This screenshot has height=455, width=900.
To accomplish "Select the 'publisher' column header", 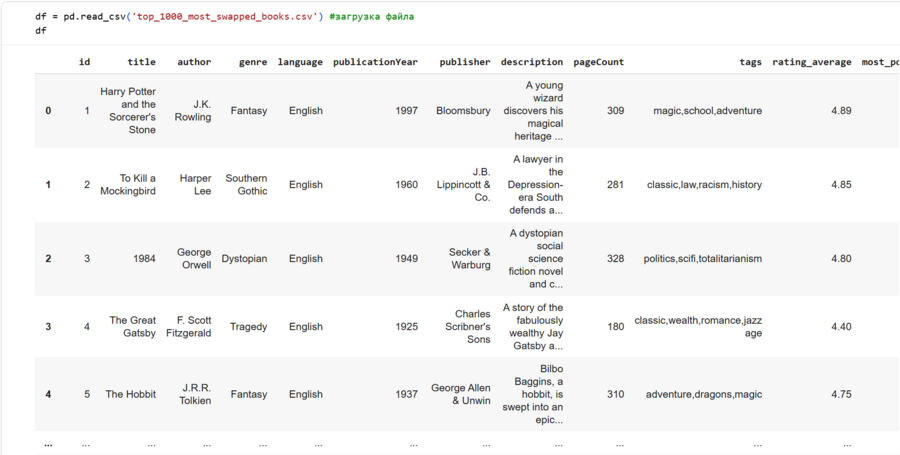I will 464,62.
